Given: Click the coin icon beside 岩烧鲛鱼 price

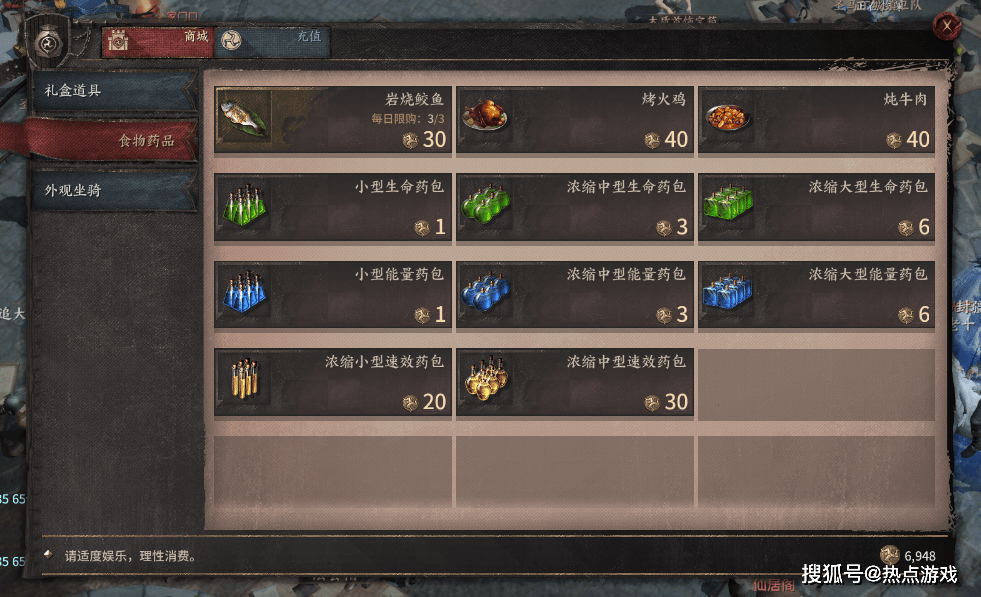Looking at the screenshot, I should (410, 140).
